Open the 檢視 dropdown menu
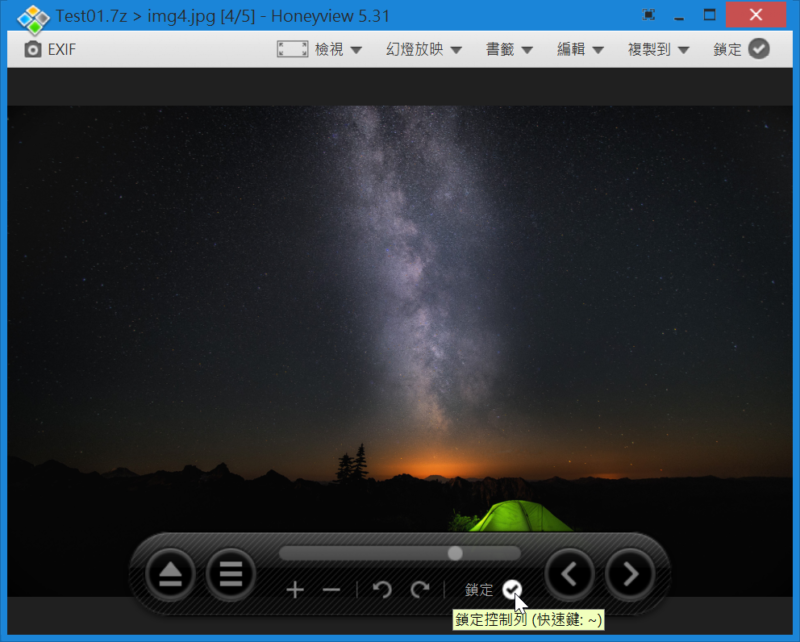The height and width of the screenshot is (642, 800). 338,50
